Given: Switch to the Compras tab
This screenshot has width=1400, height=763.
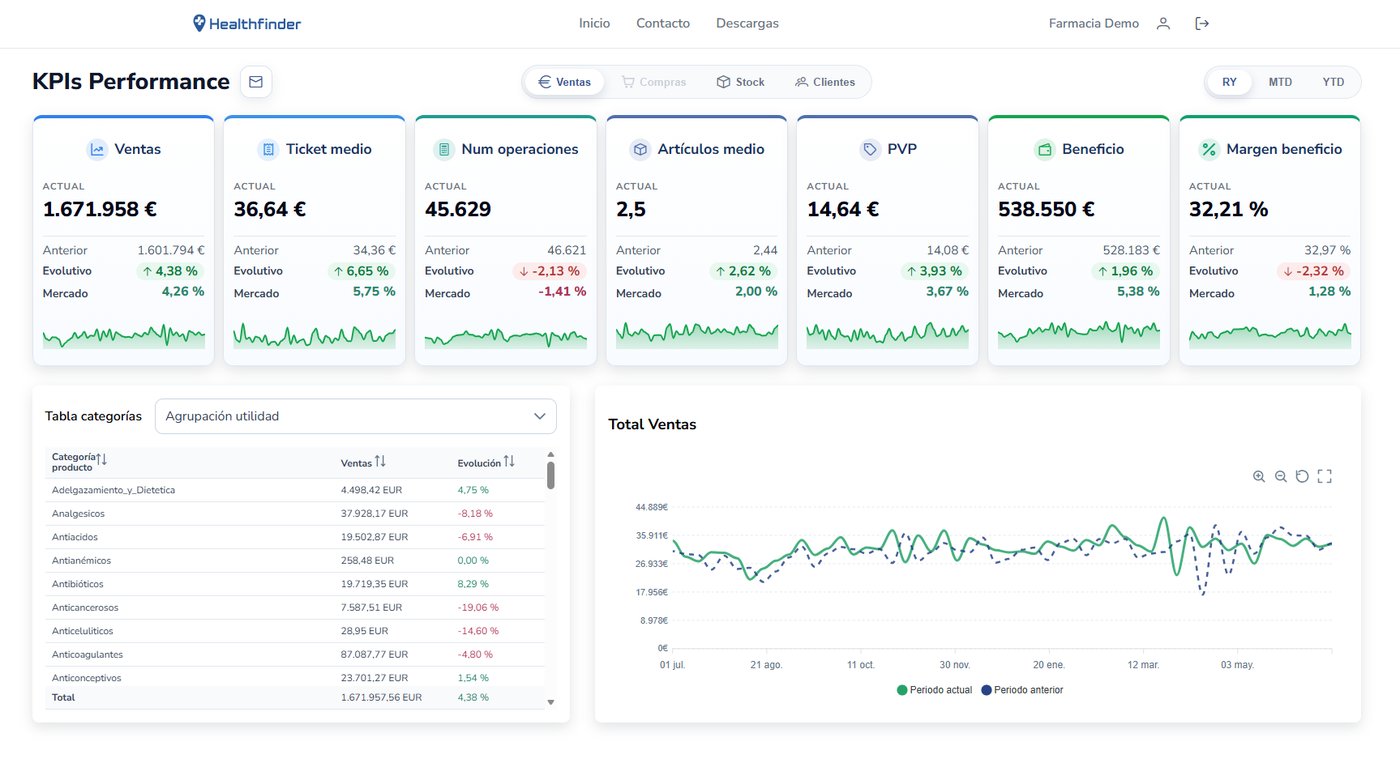Looking at the screenshot, I should pos(654,82).
